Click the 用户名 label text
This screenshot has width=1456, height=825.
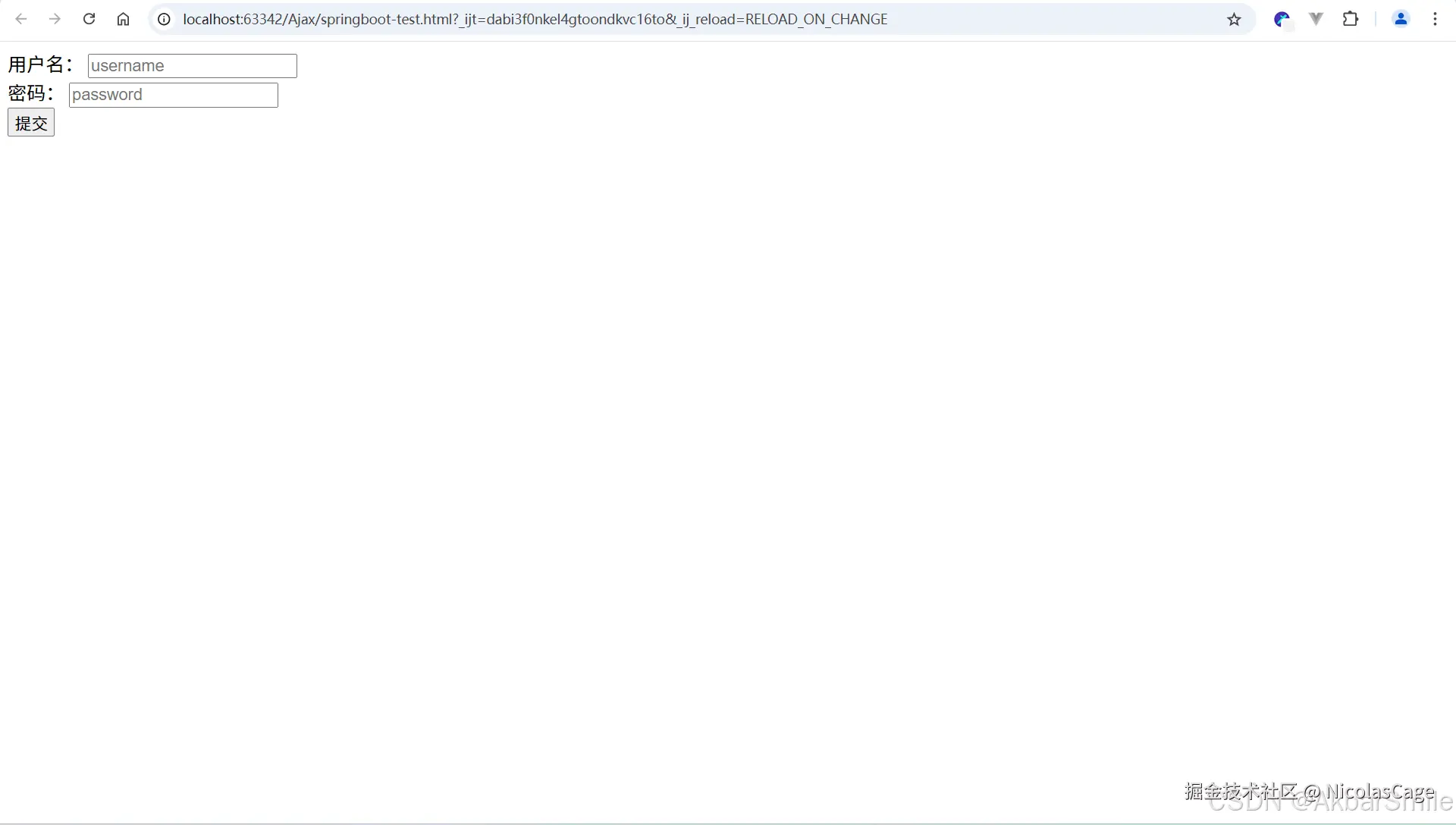click(x=38, y=65)
